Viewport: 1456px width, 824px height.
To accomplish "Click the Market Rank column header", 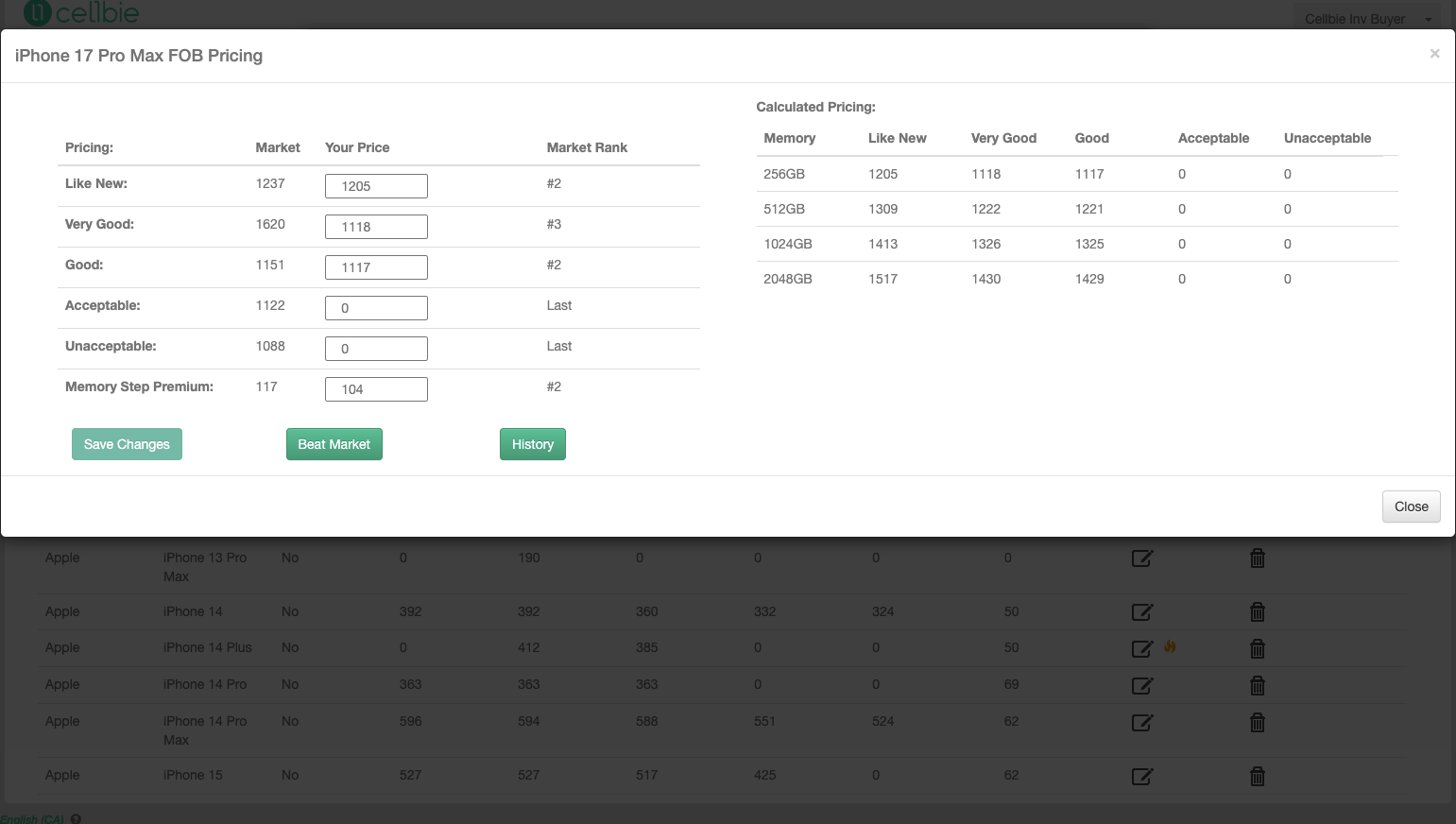I will click(587, 147).
